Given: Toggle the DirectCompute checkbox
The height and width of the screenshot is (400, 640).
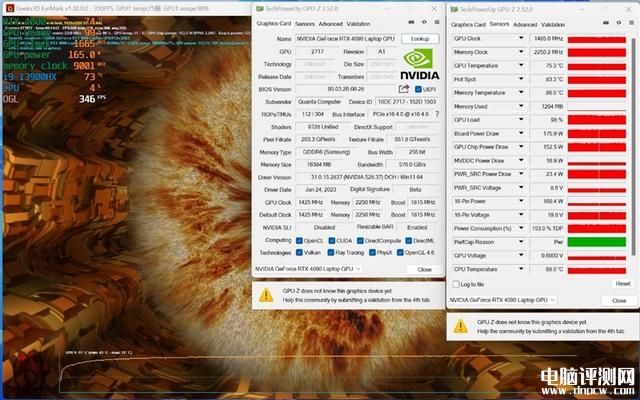Looking at the screenshot, I should (x=360, y=240).
